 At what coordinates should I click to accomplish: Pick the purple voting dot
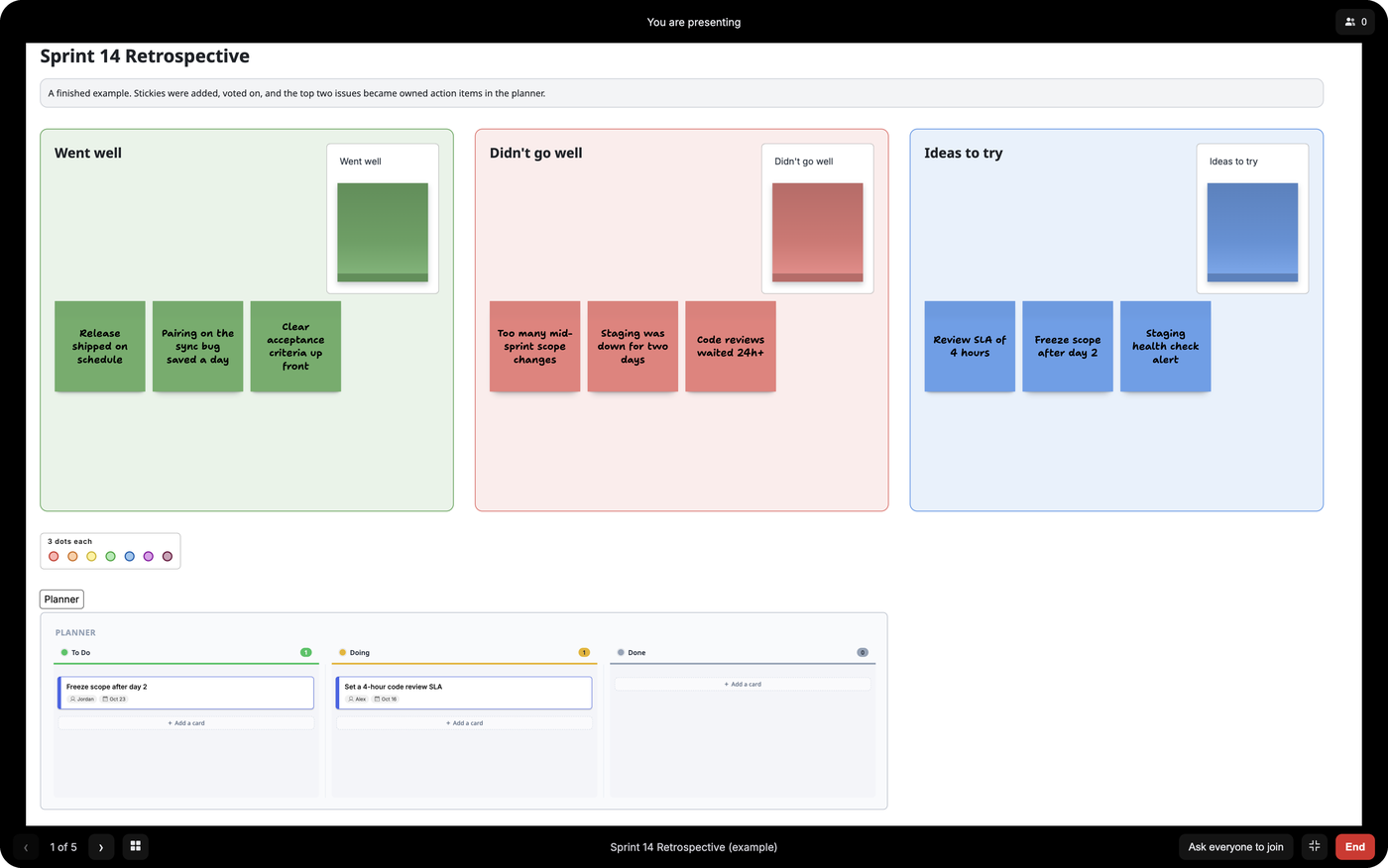click(x=149, y=557)
